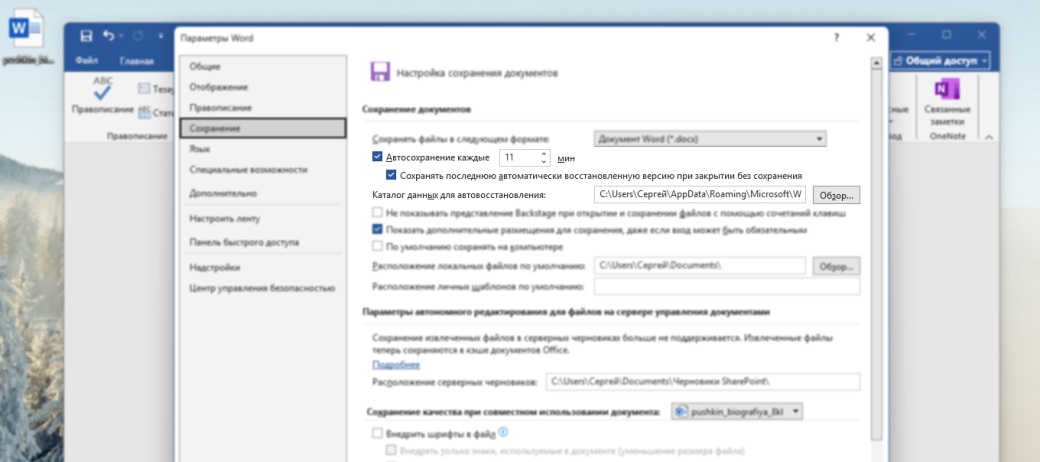This screenshot has height=462, width=1040.
Task: Disable the Автосохранение каждые checkbox
Action: (377, 157)
